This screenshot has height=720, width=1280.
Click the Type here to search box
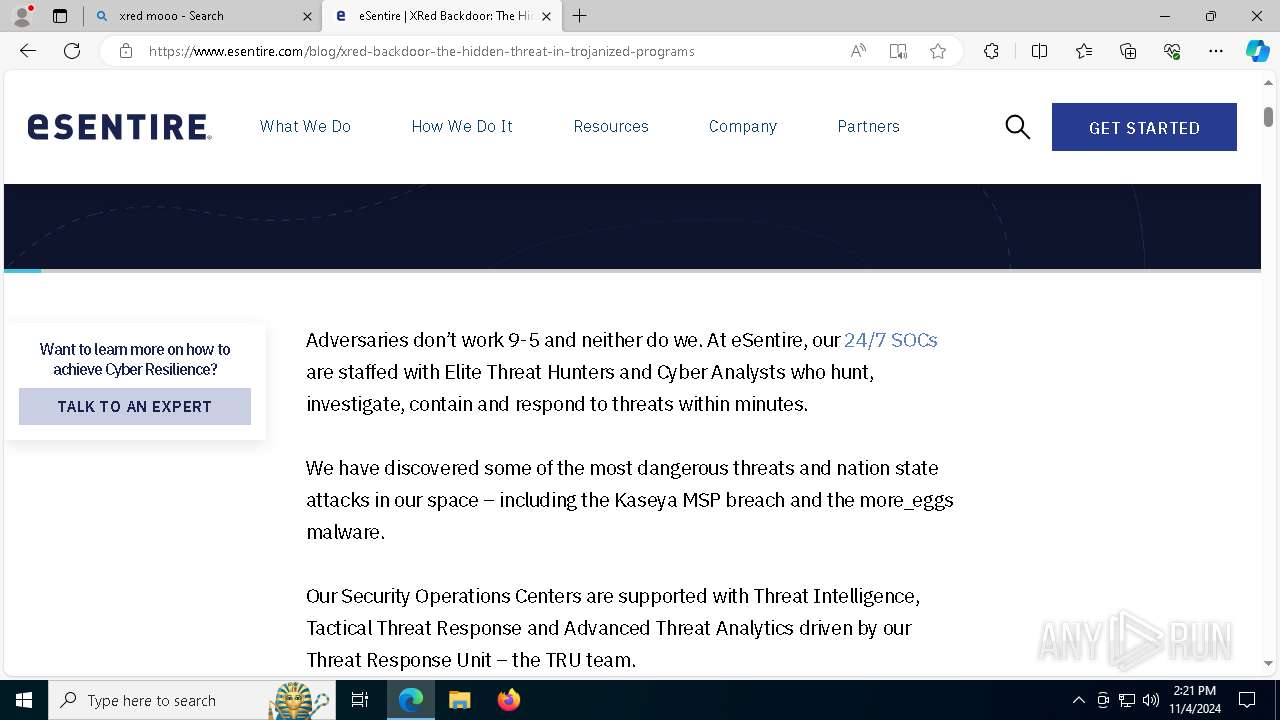(191, 700)
